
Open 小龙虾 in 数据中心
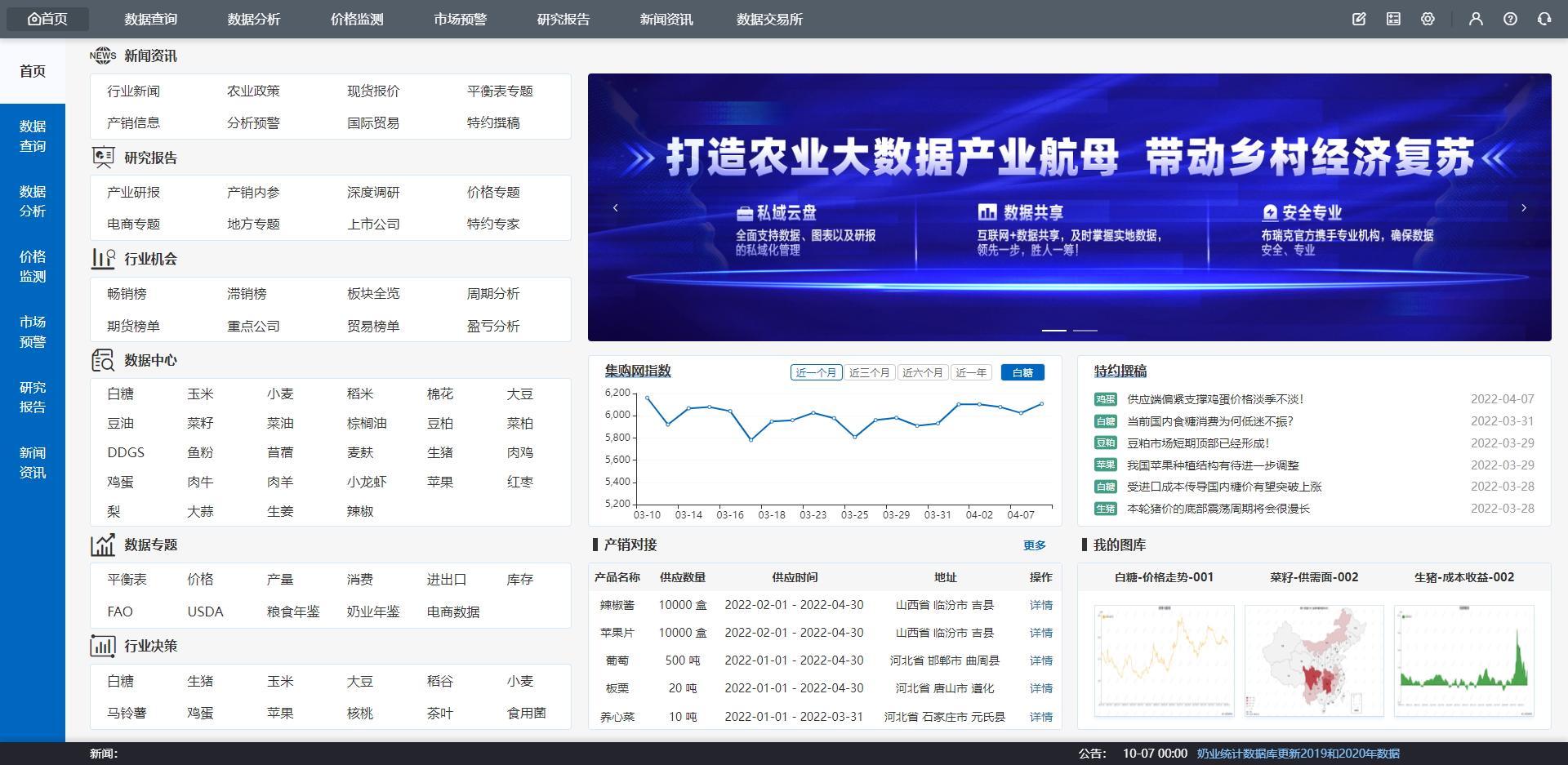(x=367, y=482)
